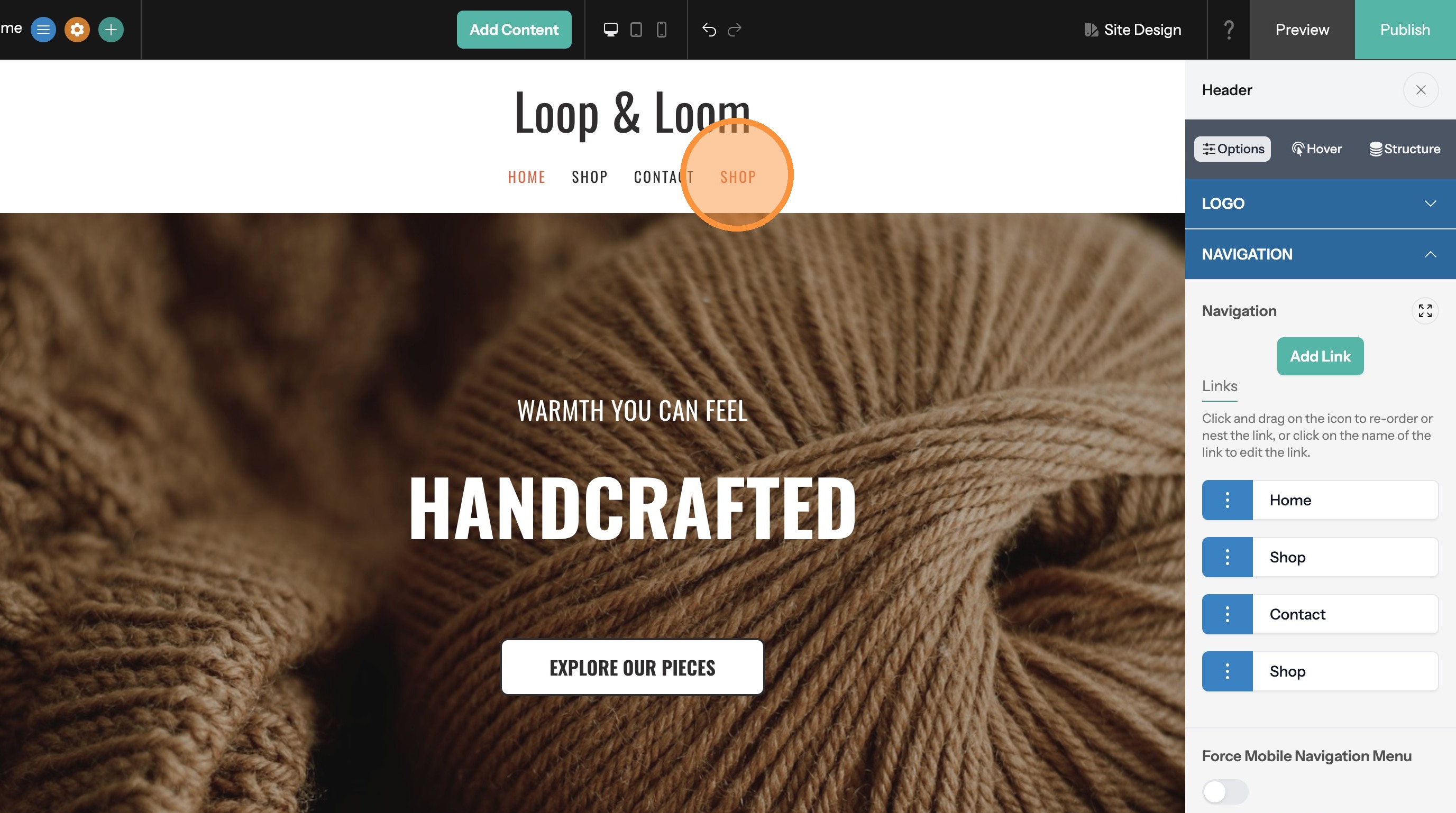The image size is (1456, 813).
Task: Switch to tablet view icon
Action: coord(636,30)
